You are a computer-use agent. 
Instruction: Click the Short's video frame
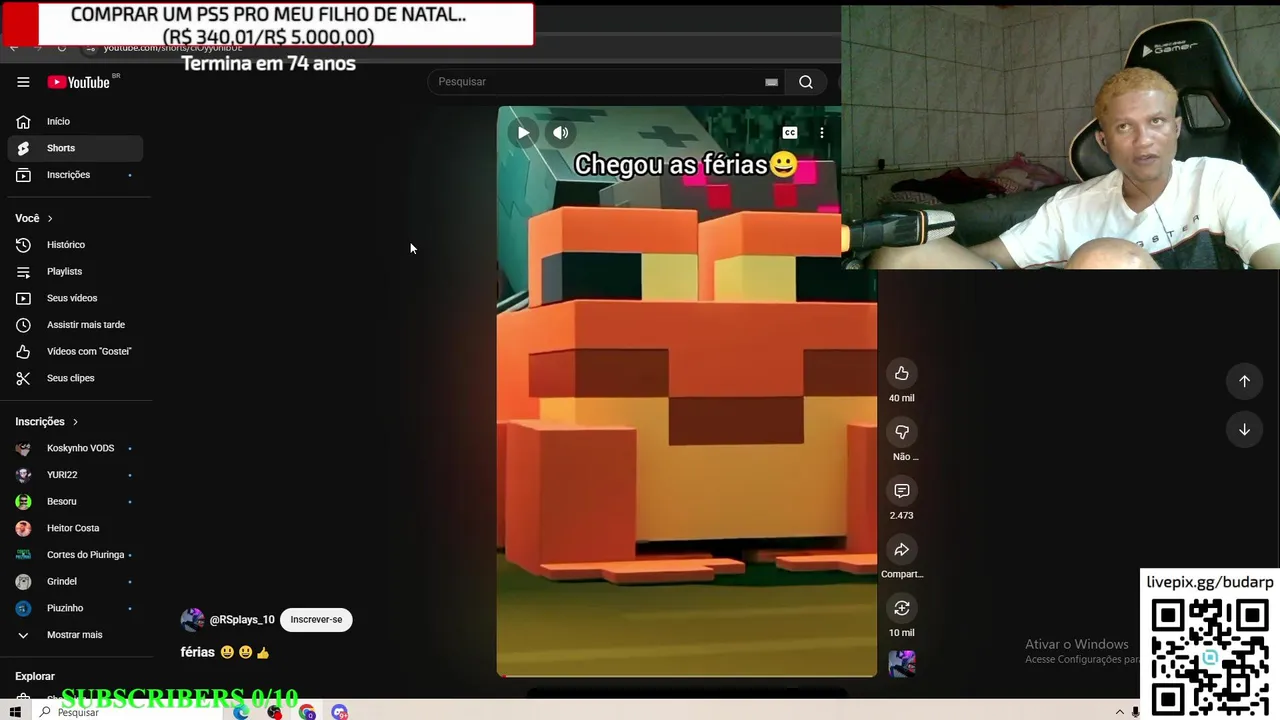pyautogui.click(x=687, y=391)
